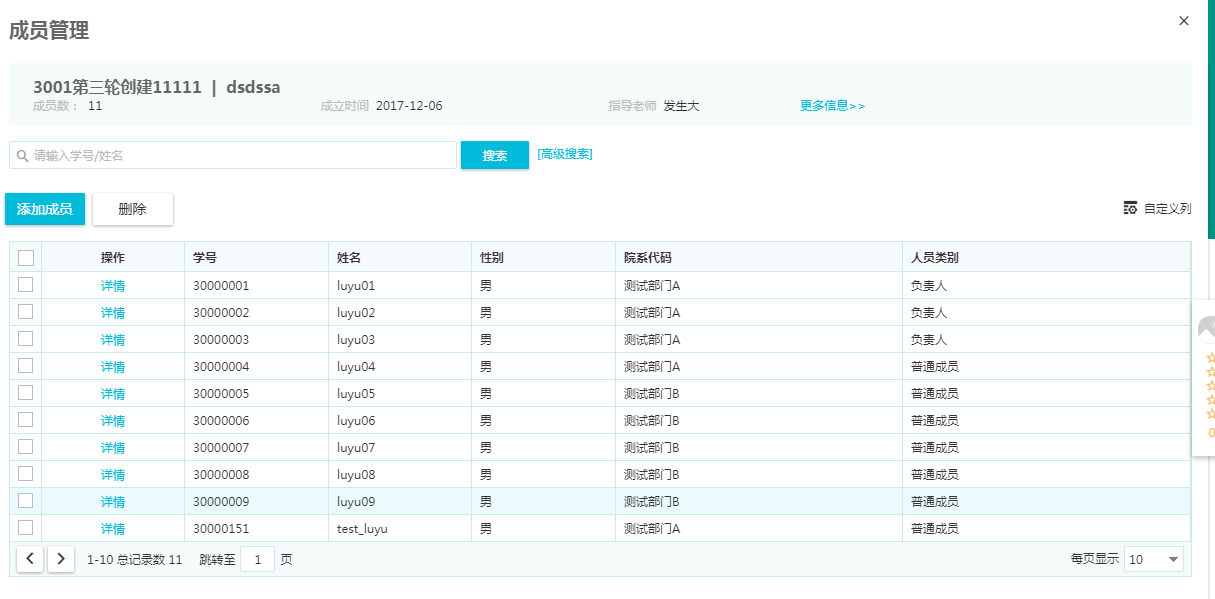1215x599 pixels.
Task: Click 普通成员 in luyu09 row
Action: [935, 502]
